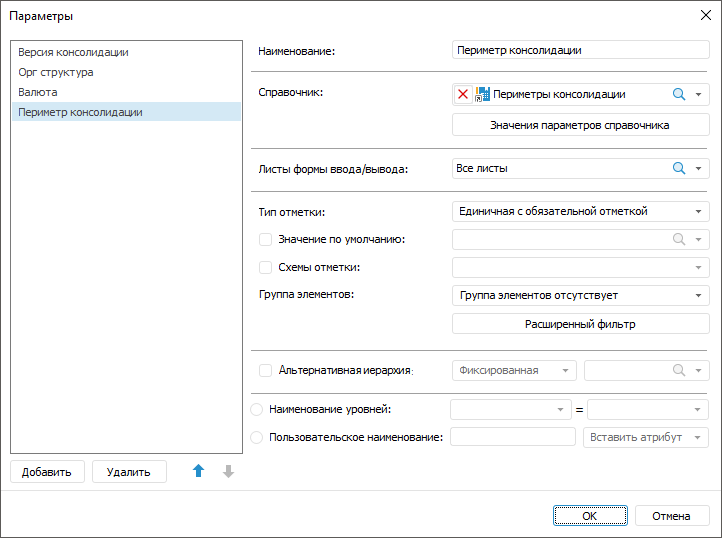Click into the Наименование text field

pyautogui.click(x=580, y=50)
